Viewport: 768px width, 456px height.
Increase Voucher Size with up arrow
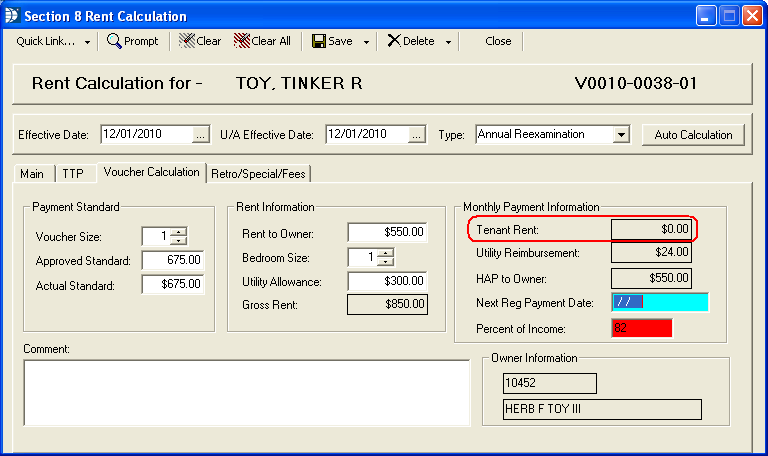(x=179, y=232)
